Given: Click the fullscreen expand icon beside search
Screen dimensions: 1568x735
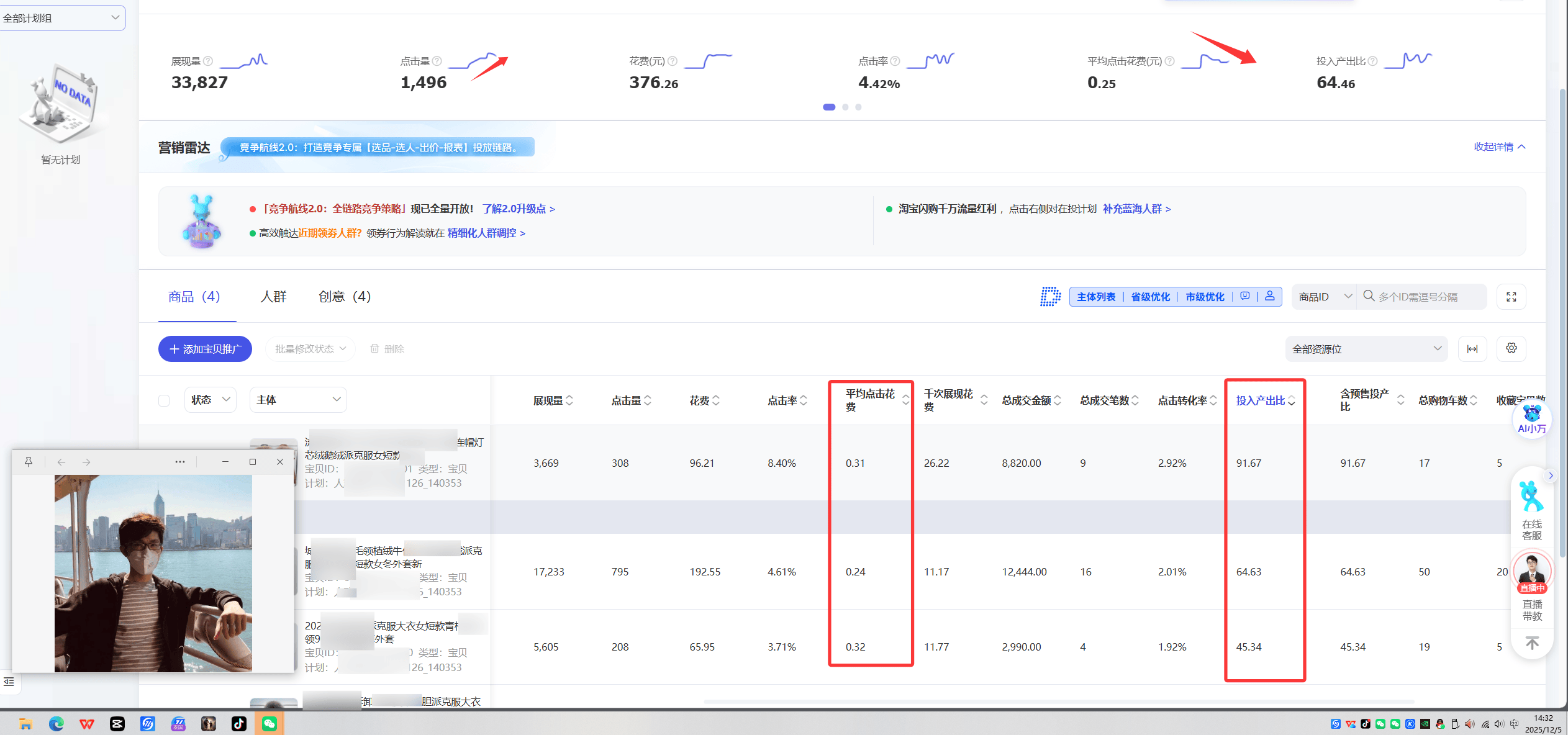Looking at the screenshot, I should point(1511,297).
